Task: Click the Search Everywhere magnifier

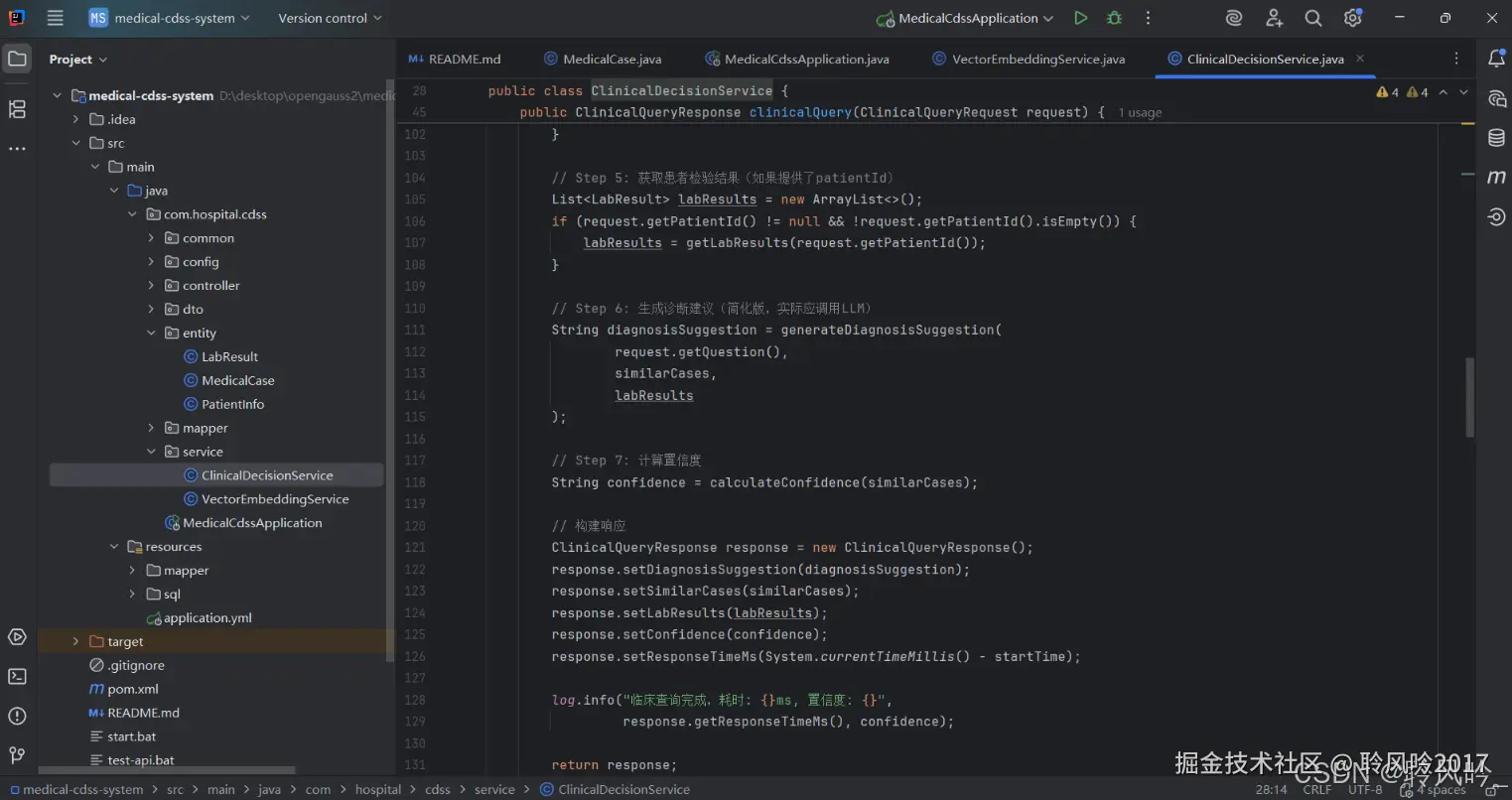Action: [x=1313, y=18]
